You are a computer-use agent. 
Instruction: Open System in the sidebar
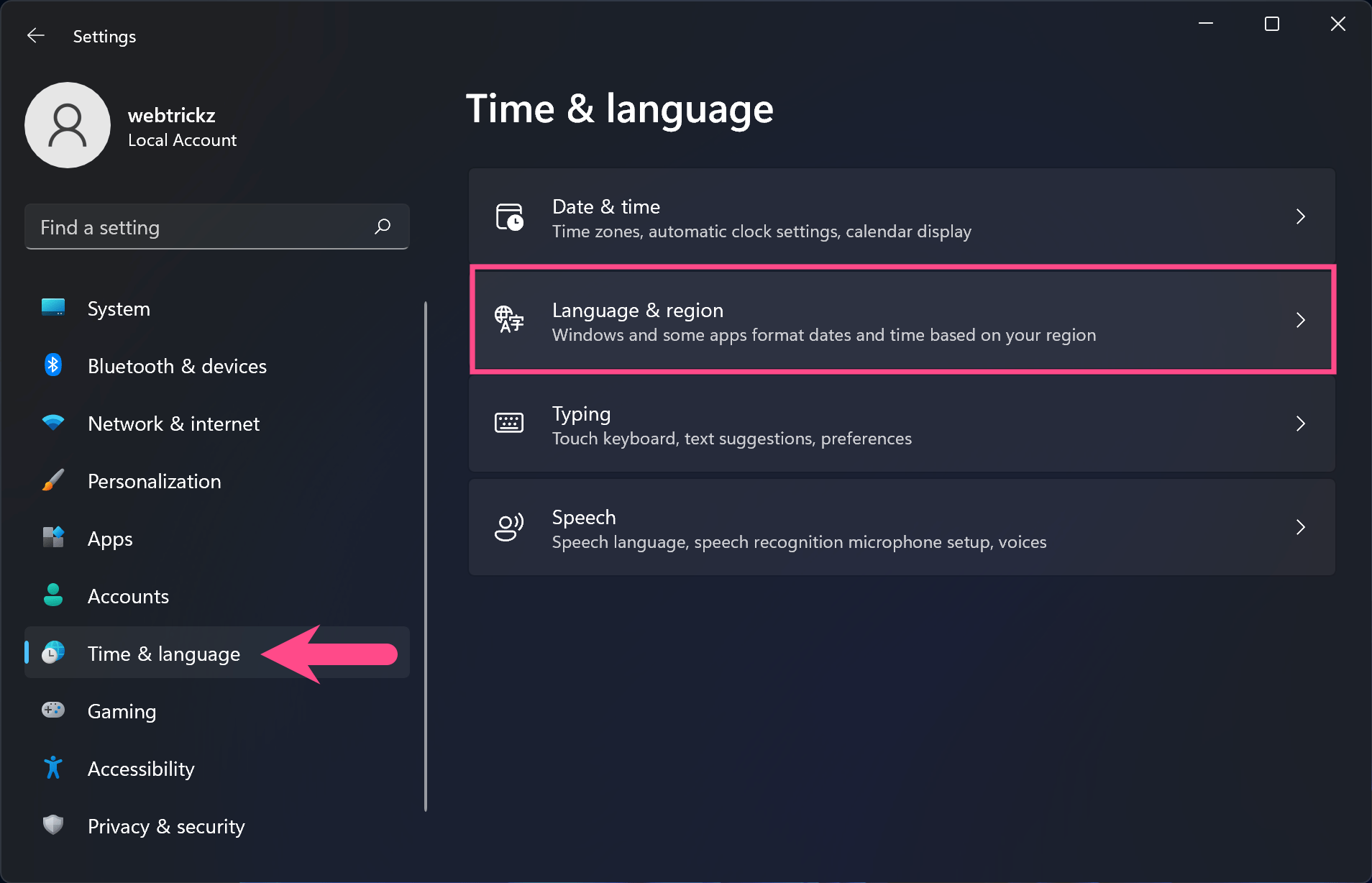pos(119,308)
